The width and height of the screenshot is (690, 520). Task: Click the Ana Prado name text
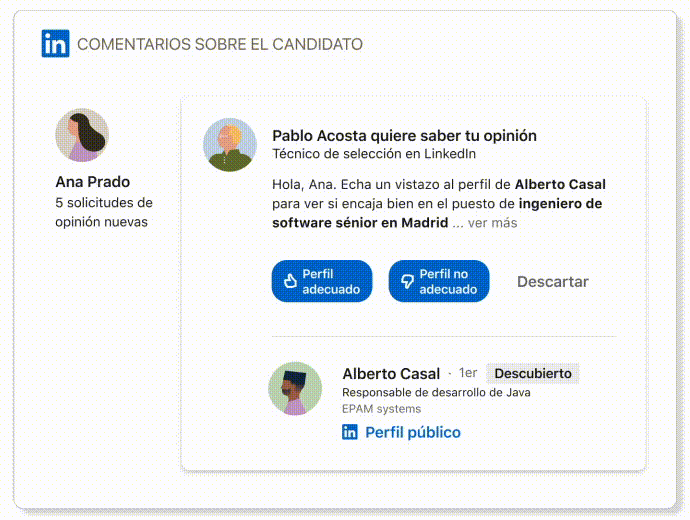(93, 182)
